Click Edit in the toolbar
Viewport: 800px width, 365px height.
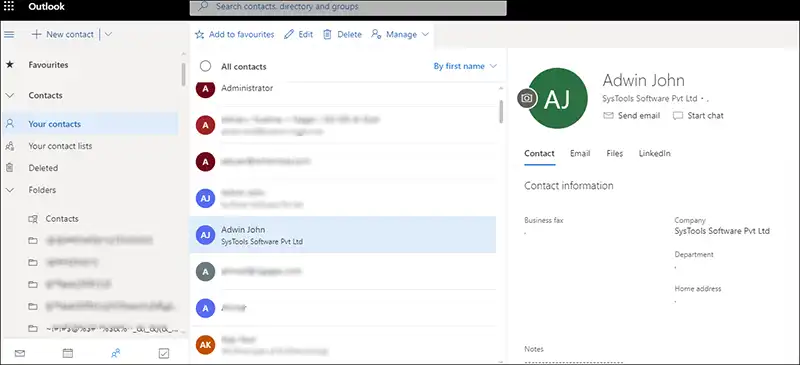point(299,34)
